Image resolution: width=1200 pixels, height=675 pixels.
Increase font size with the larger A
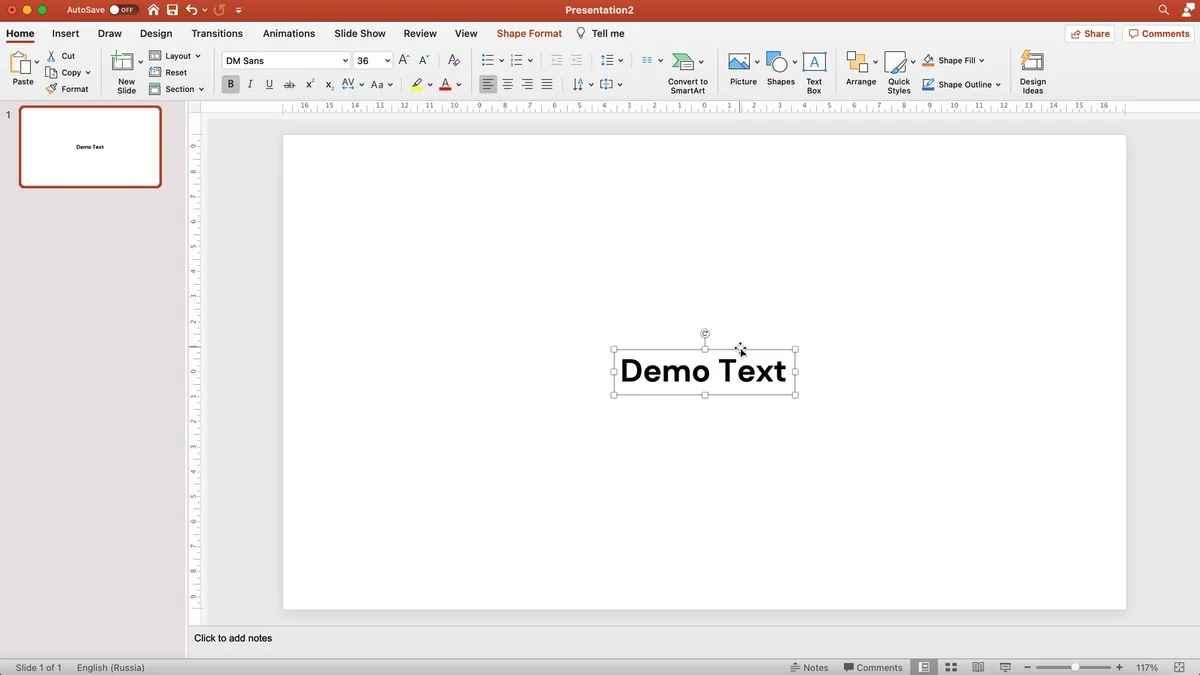404,60
